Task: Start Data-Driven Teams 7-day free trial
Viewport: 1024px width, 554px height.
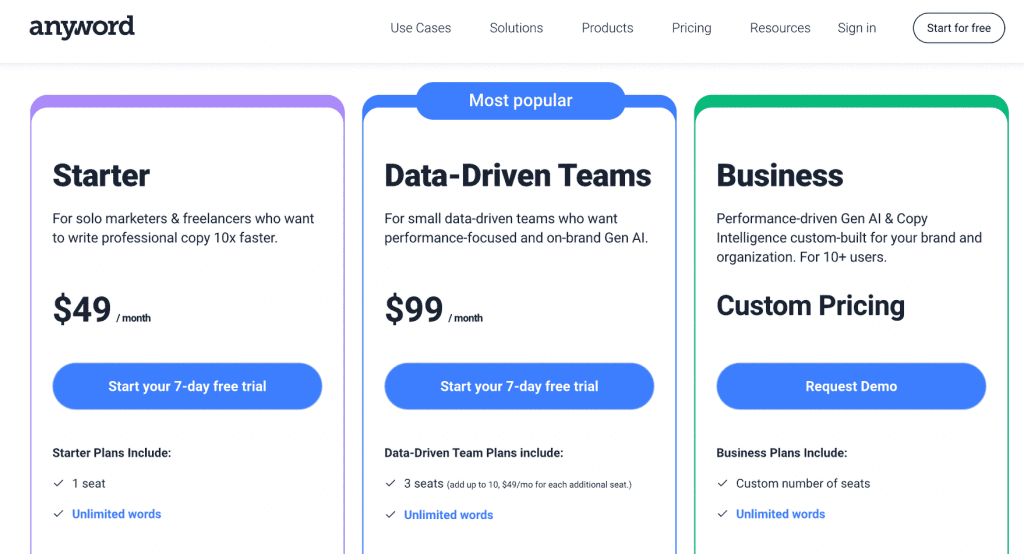Action: (x=519, y=386)
